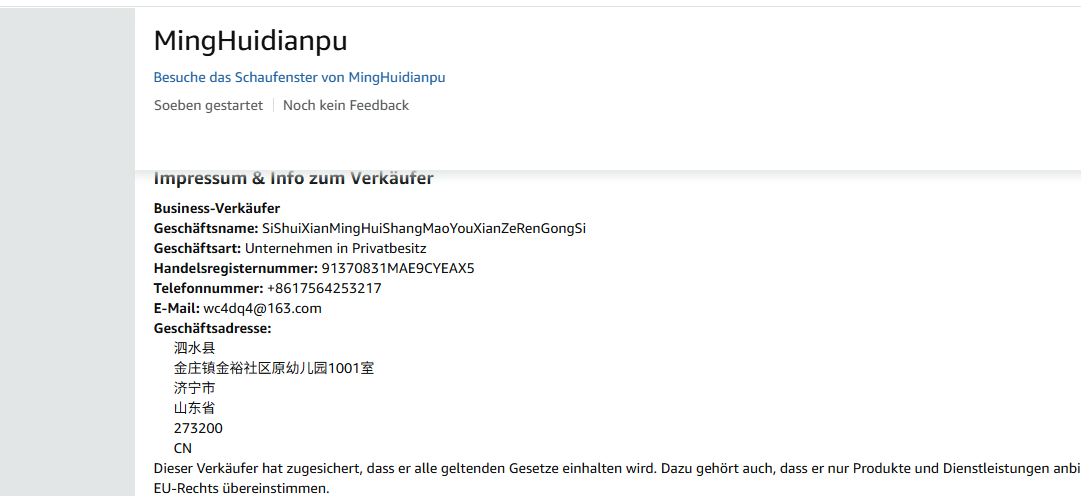Click the "Soeben gestartet" status text

click(x=208, y=105)
